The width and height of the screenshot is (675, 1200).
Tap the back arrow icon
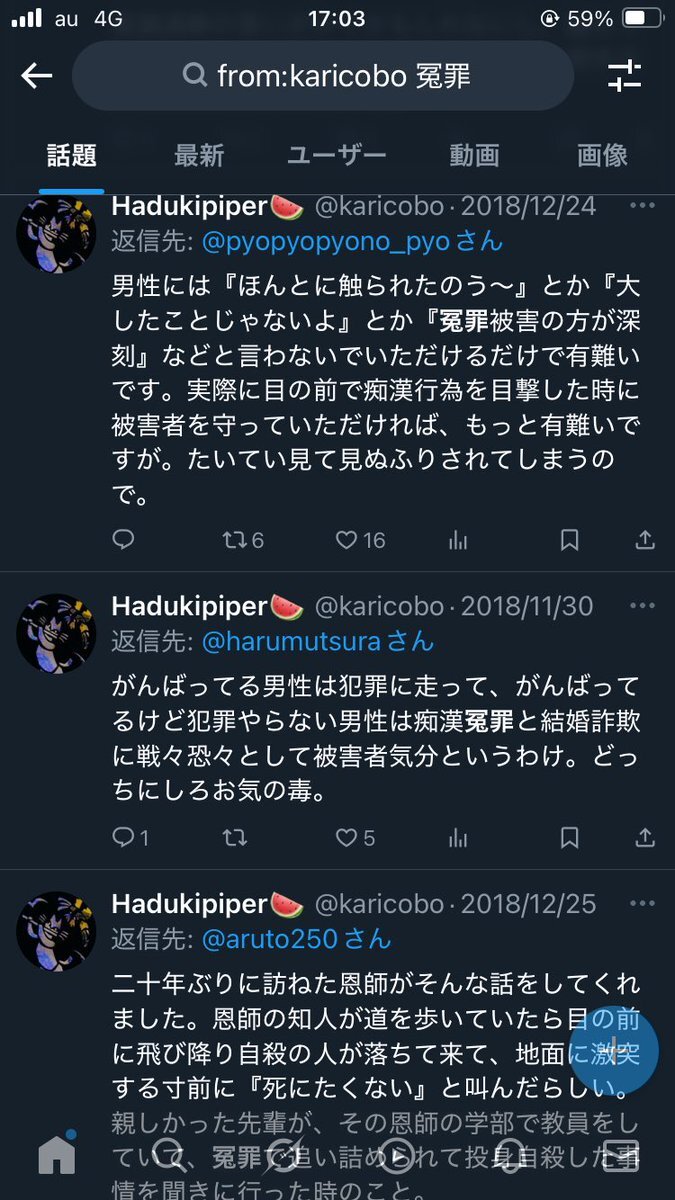[37, 76]
